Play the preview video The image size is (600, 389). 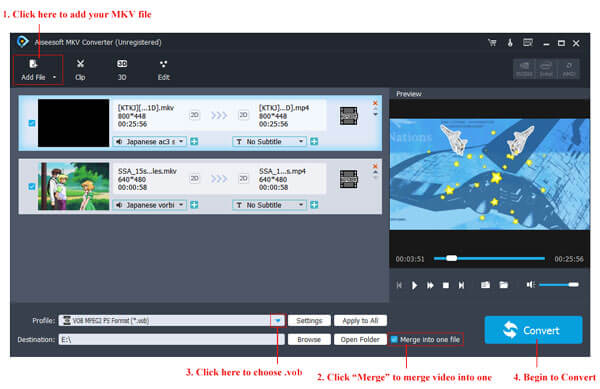point(414,285)
